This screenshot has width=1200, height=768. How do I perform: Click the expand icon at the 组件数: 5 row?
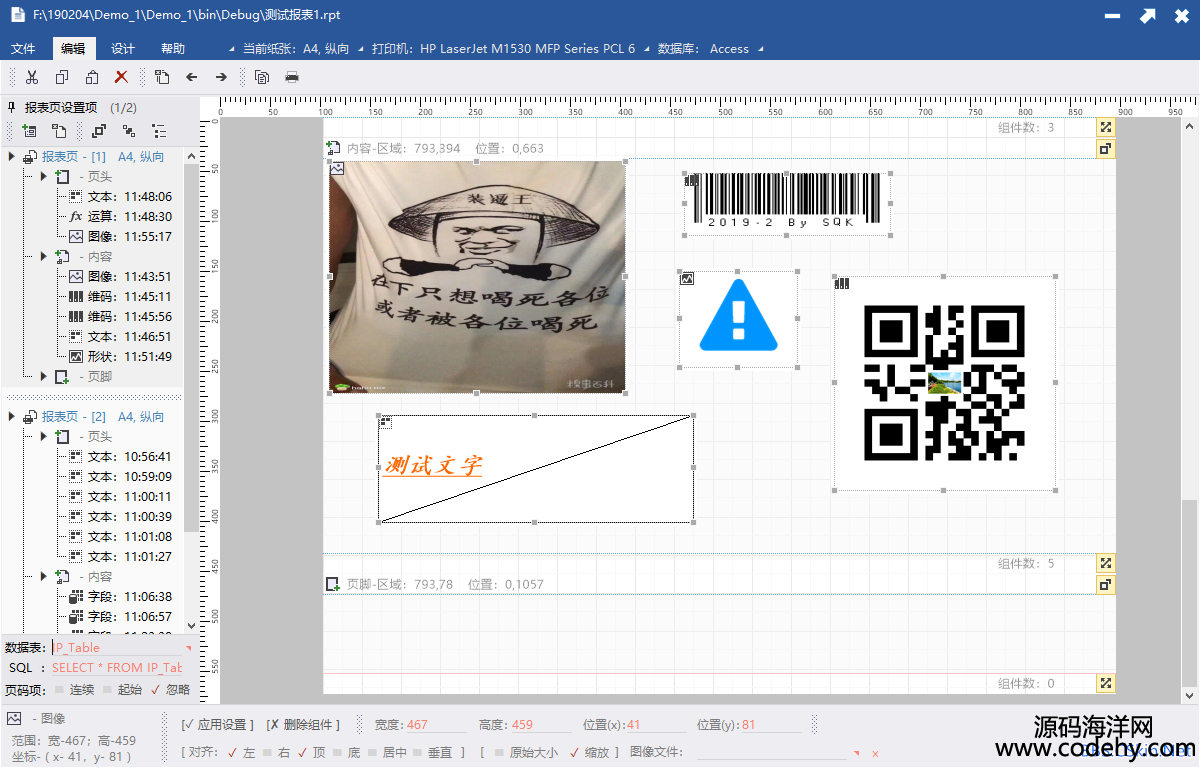click(x=1105, y=564)
